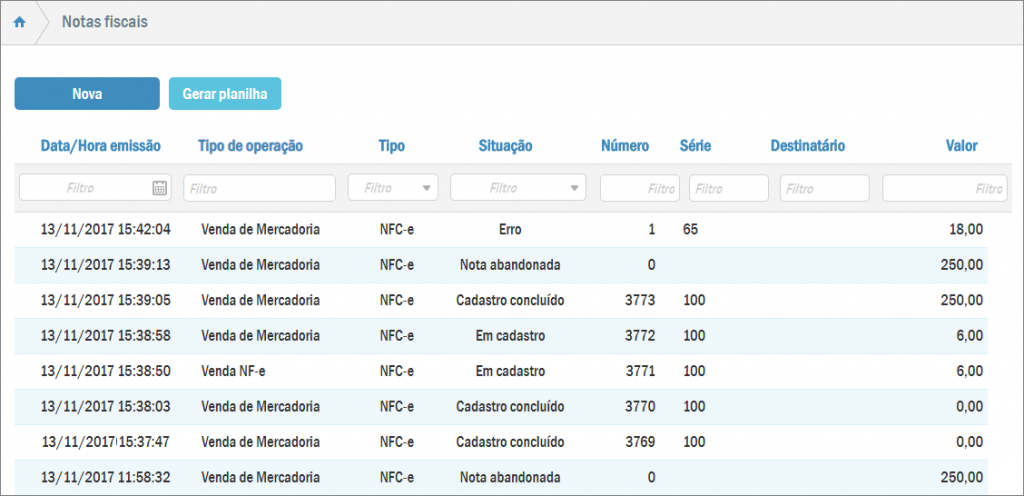The width and height of the screenshot is (1024, 496).
Task: Click the Tipo de operação filter field
Action: tap(259, 188)
